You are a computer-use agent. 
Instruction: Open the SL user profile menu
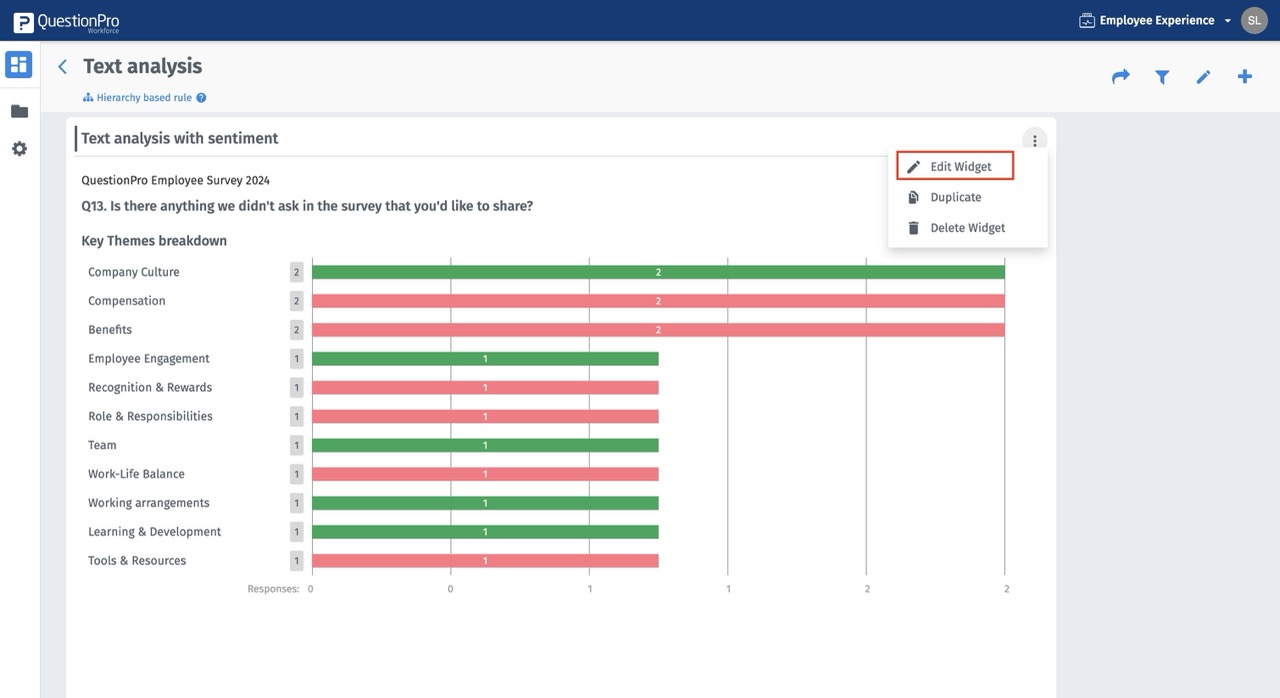pyautogui.click(x=1253, y=19)
